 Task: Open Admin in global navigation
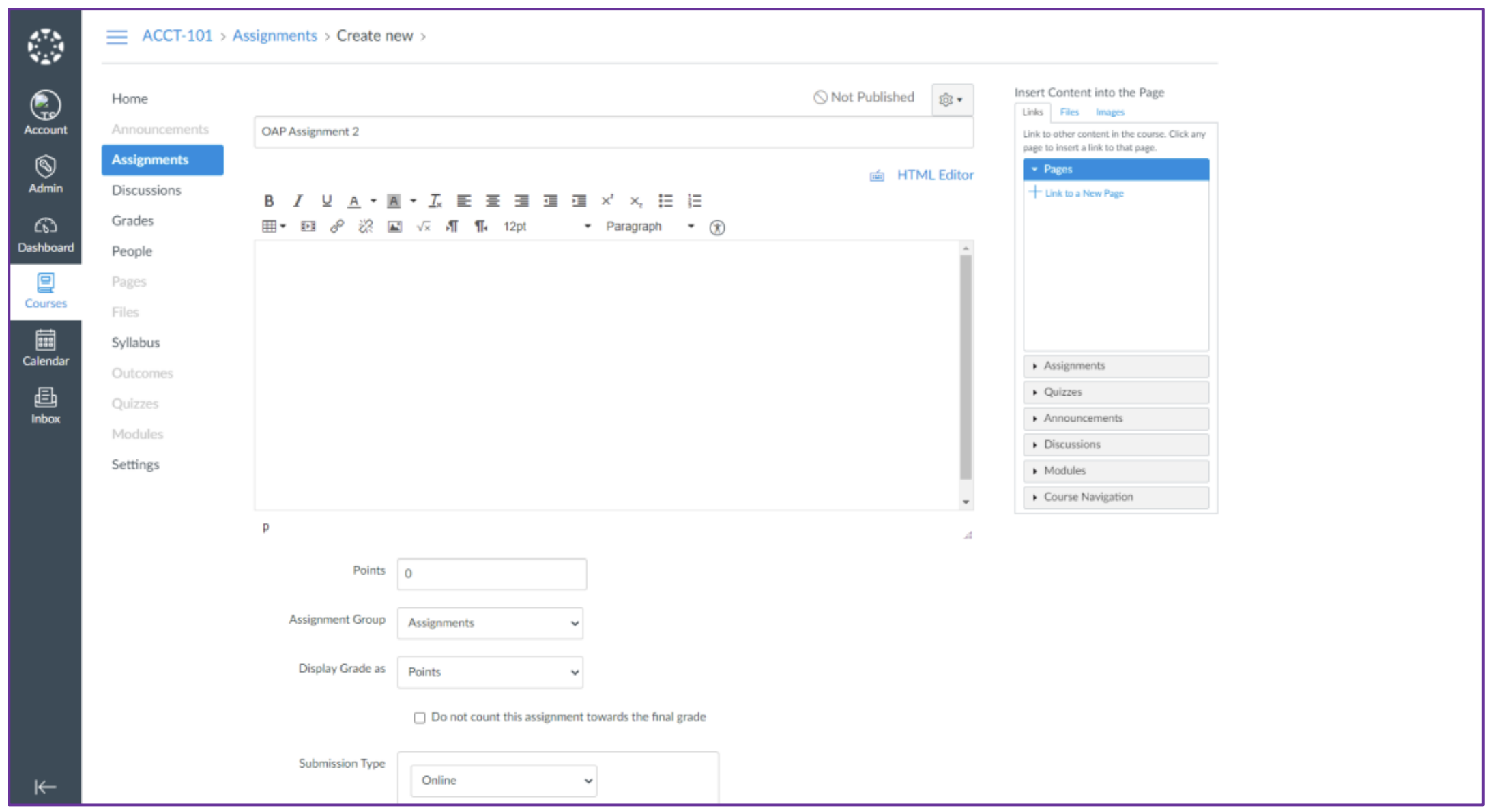tap(45, 174)
